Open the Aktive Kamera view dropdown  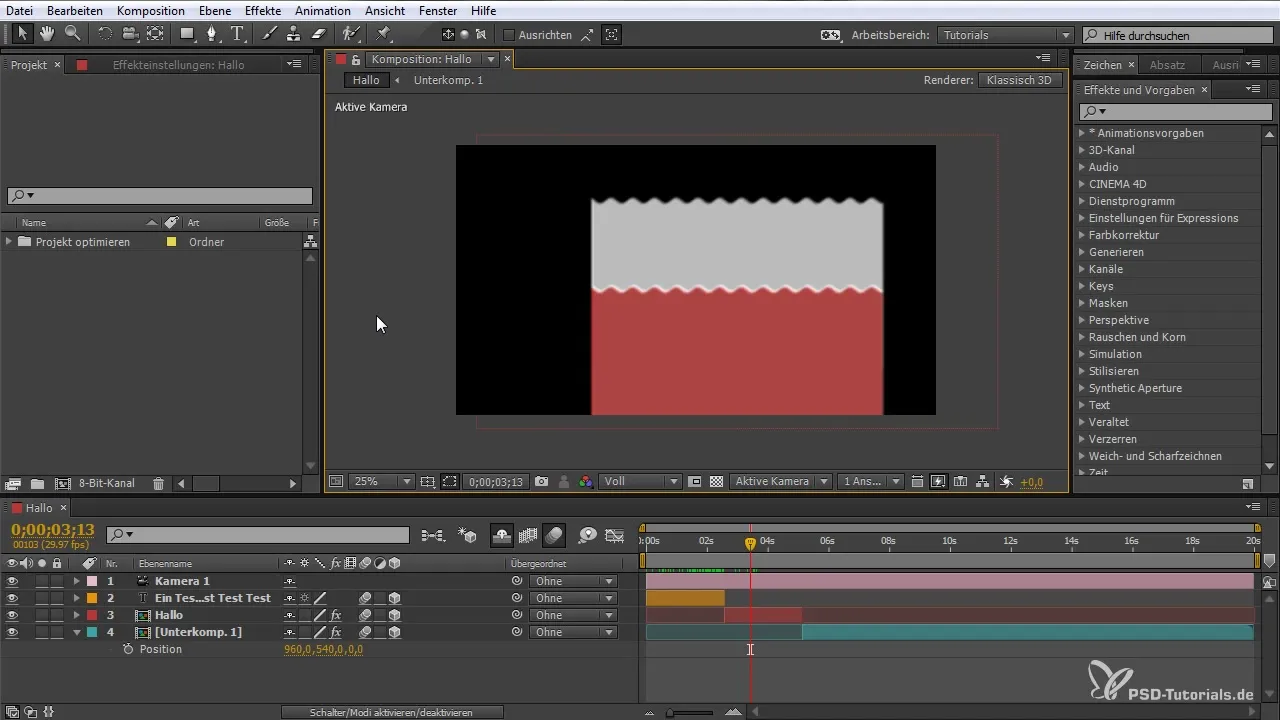(781, 481)
